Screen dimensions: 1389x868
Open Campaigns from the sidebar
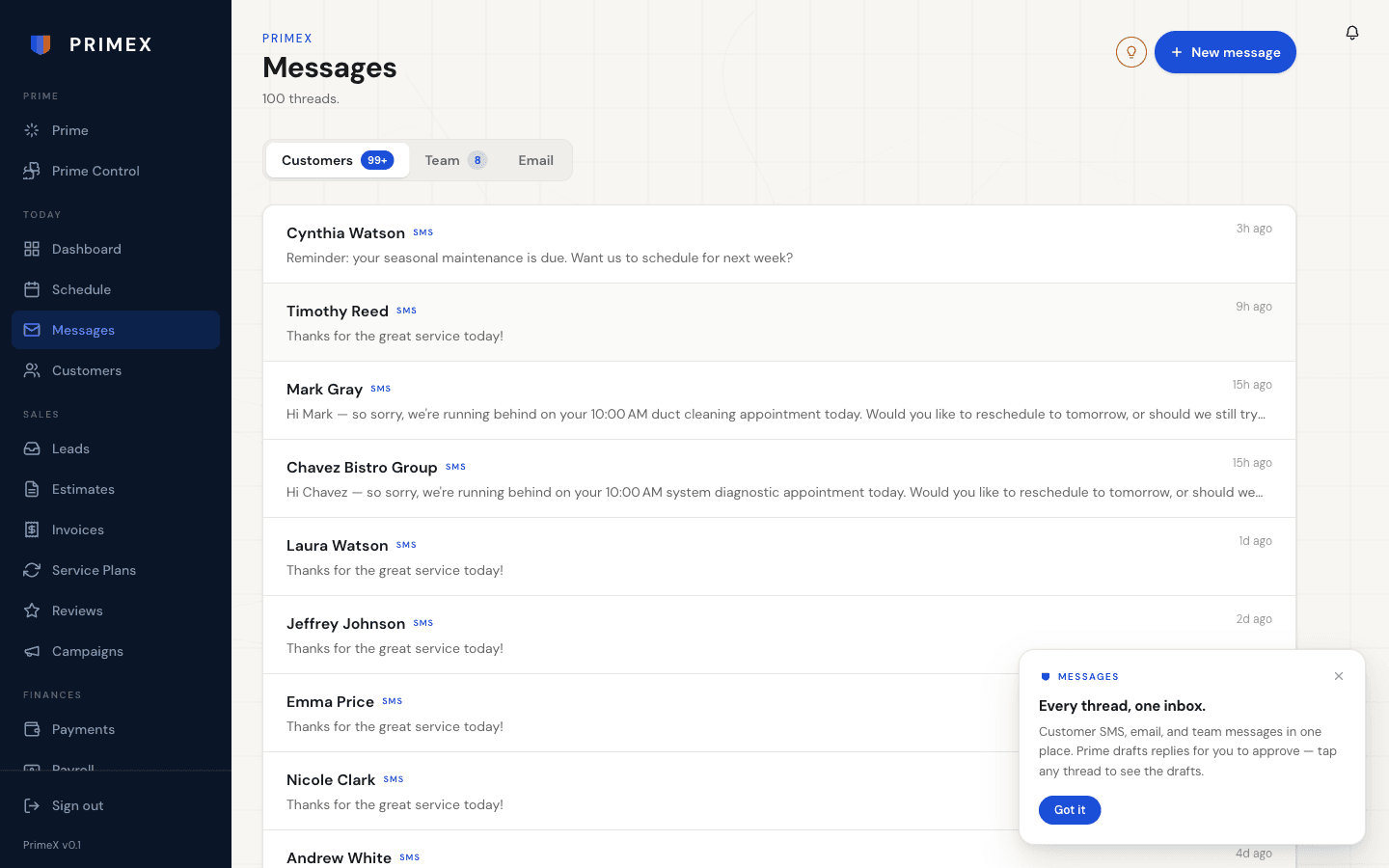(116, 651)
